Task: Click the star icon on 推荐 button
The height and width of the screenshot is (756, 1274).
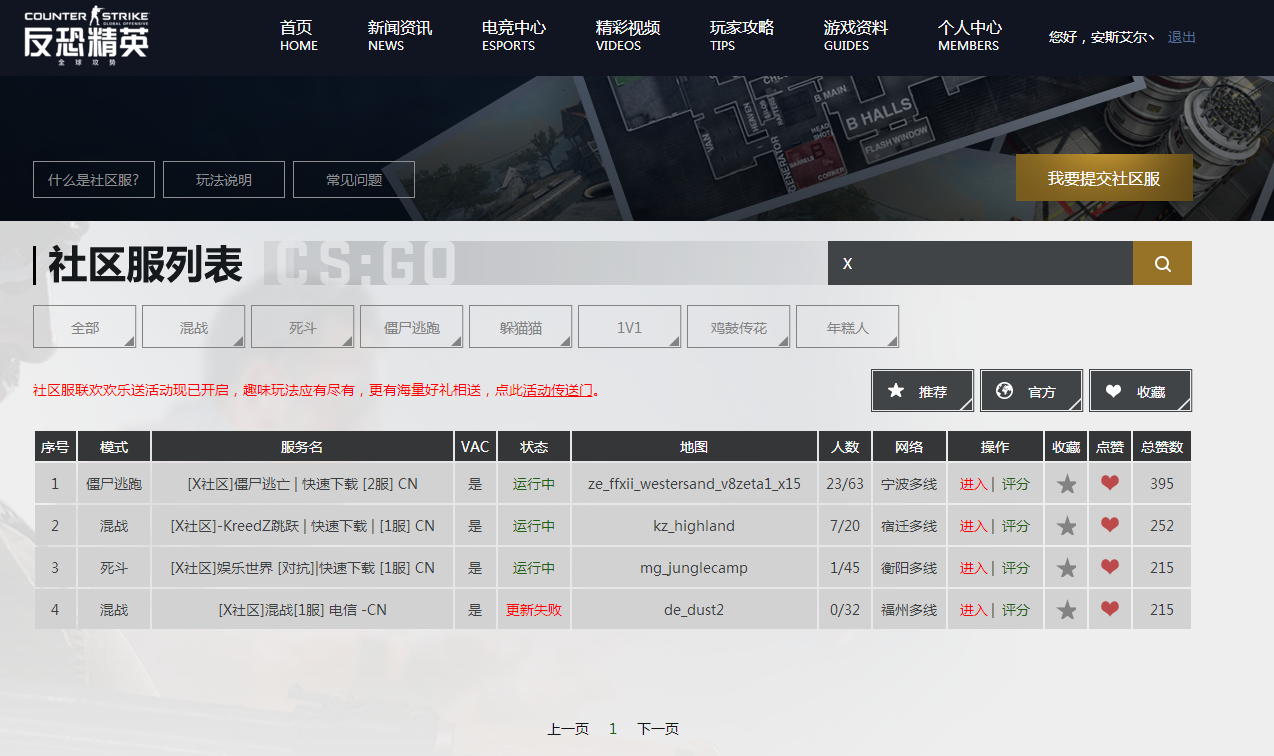Action: (x=896, y=390)
